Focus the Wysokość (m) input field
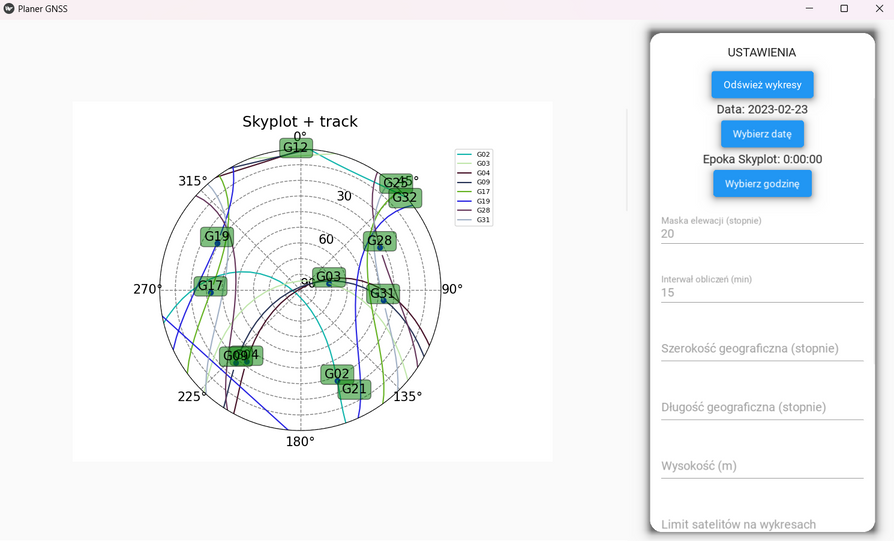 click(762, 466)
